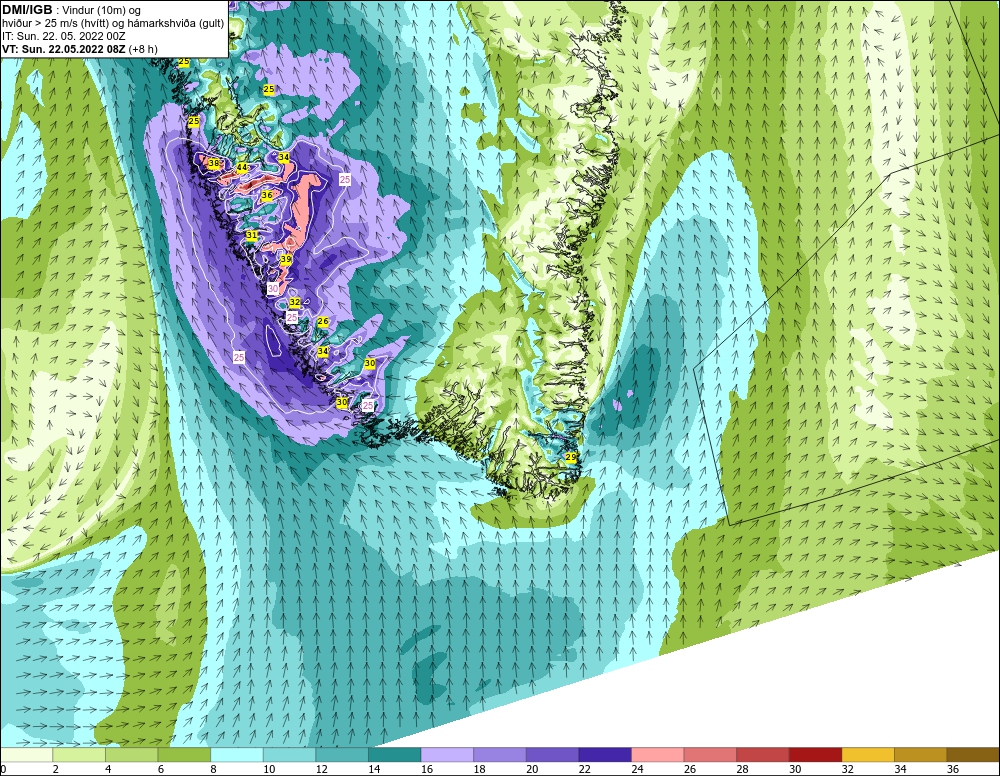
Task: Click the yellow gust label 36 on the map
Action: [x=267, y=195]
